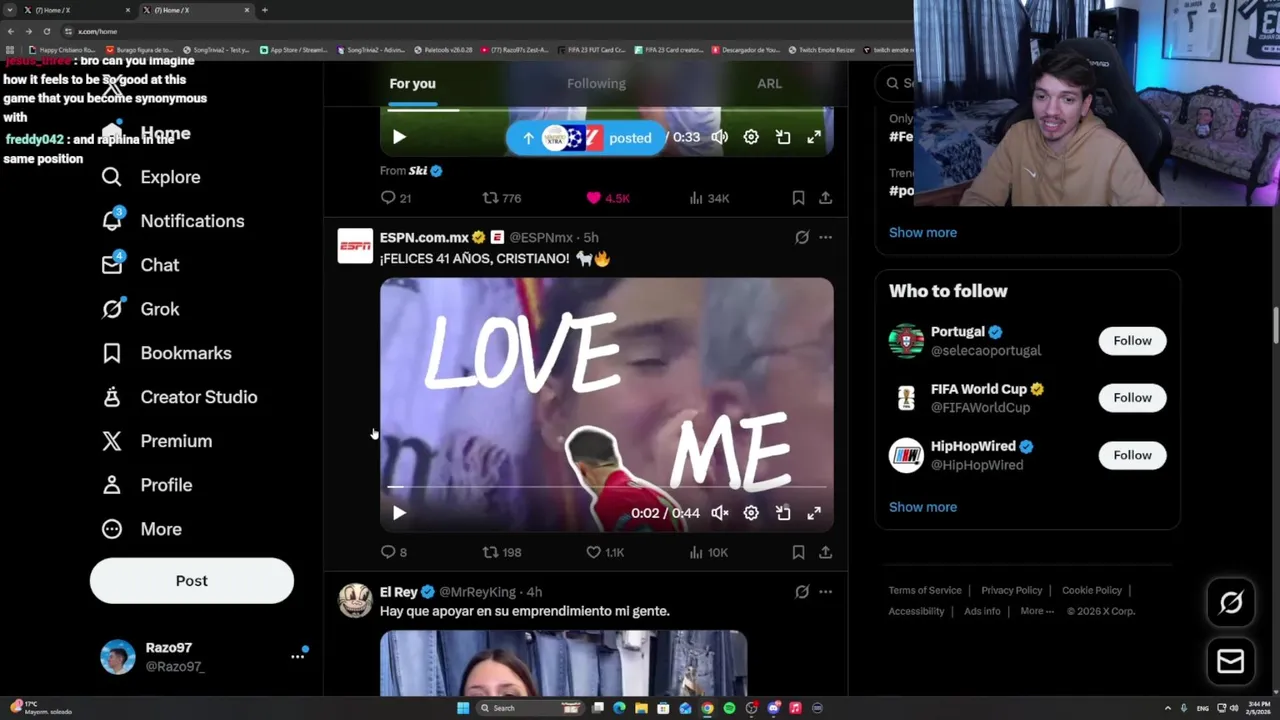Toggle sound on the top video

pyautogui.click(x=720, y=137)
